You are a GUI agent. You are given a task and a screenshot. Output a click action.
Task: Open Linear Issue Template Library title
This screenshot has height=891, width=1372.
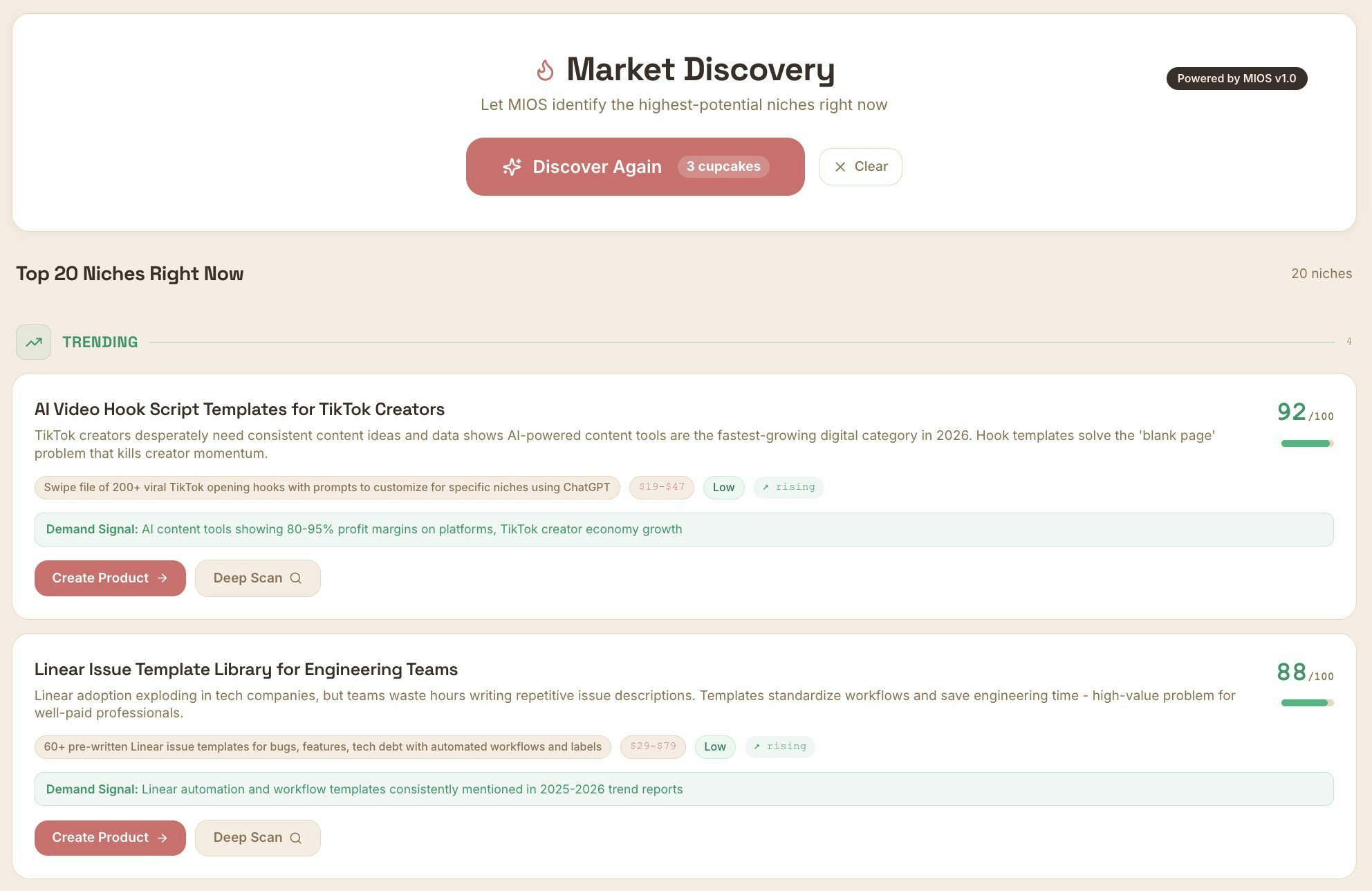245,669
